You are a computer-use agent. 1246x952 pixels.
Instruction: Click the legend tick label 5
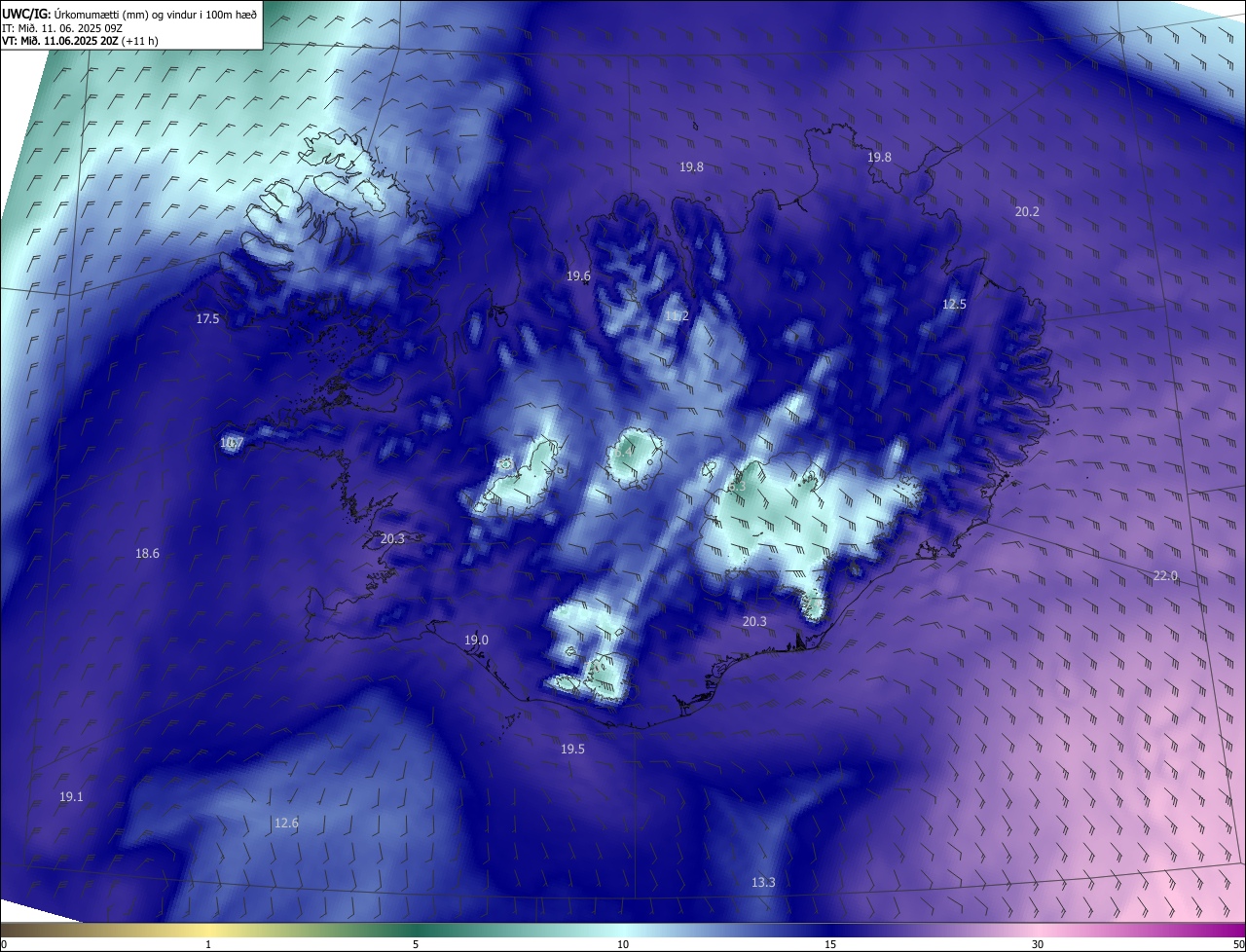tap(416, 945)
